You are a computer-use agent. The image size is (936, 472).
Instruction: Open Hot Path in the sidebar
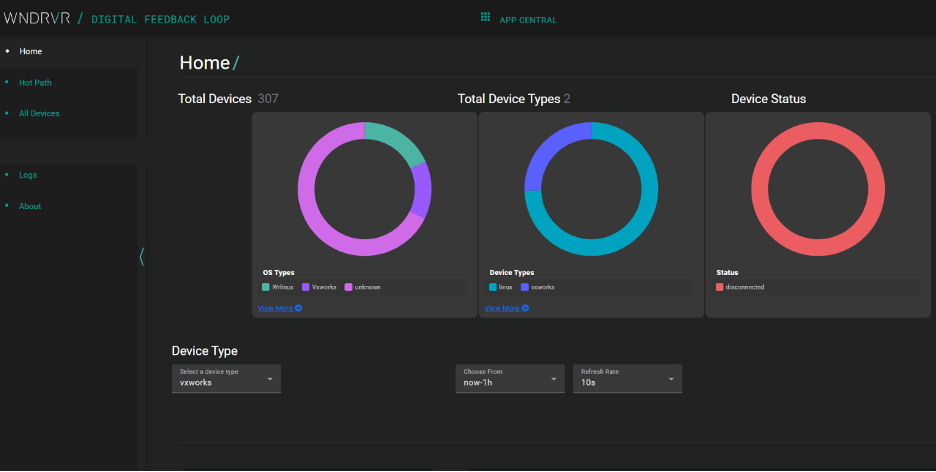(35, 82)
